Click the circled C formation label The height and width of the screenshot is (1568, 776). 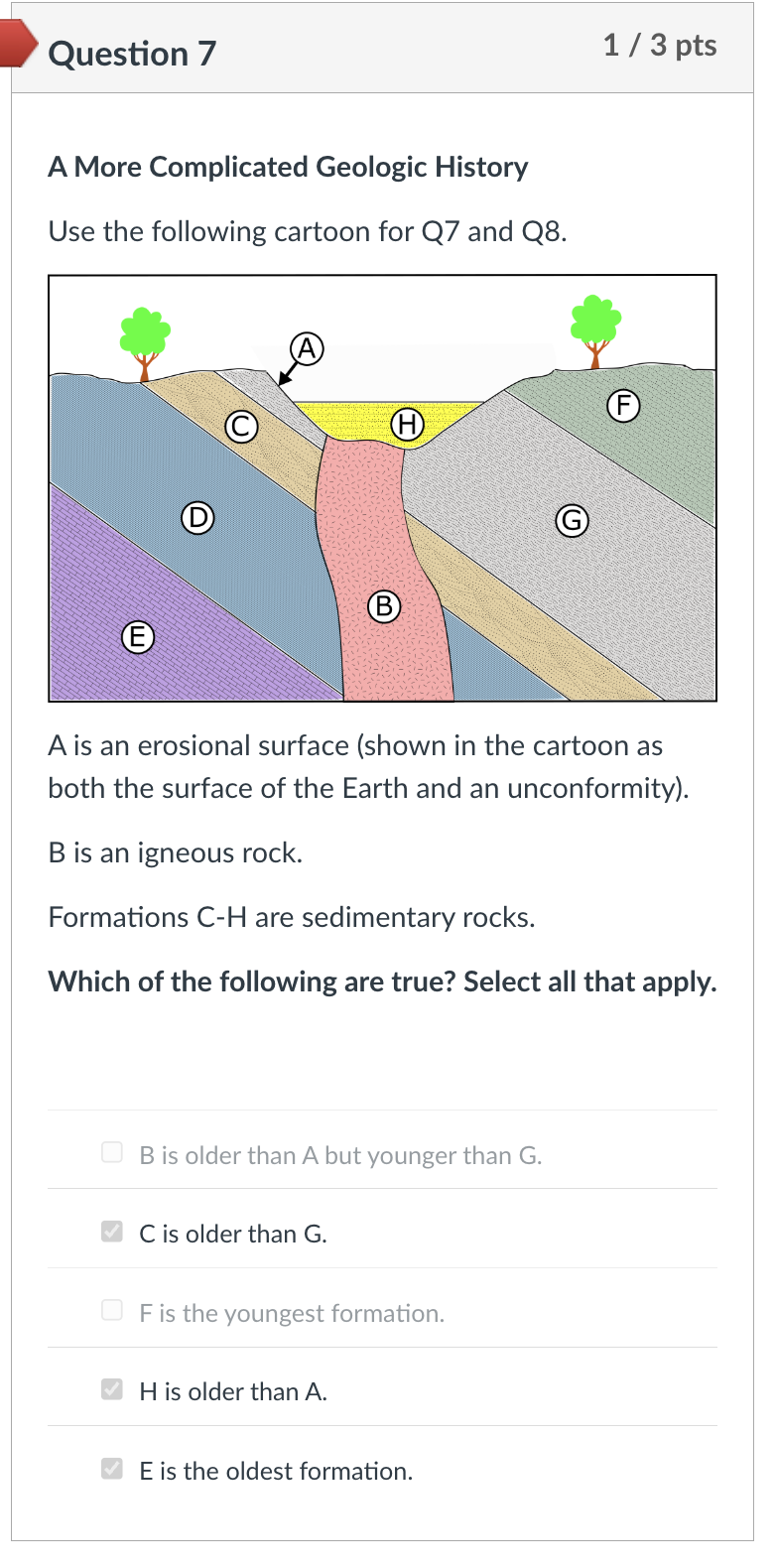240,426
